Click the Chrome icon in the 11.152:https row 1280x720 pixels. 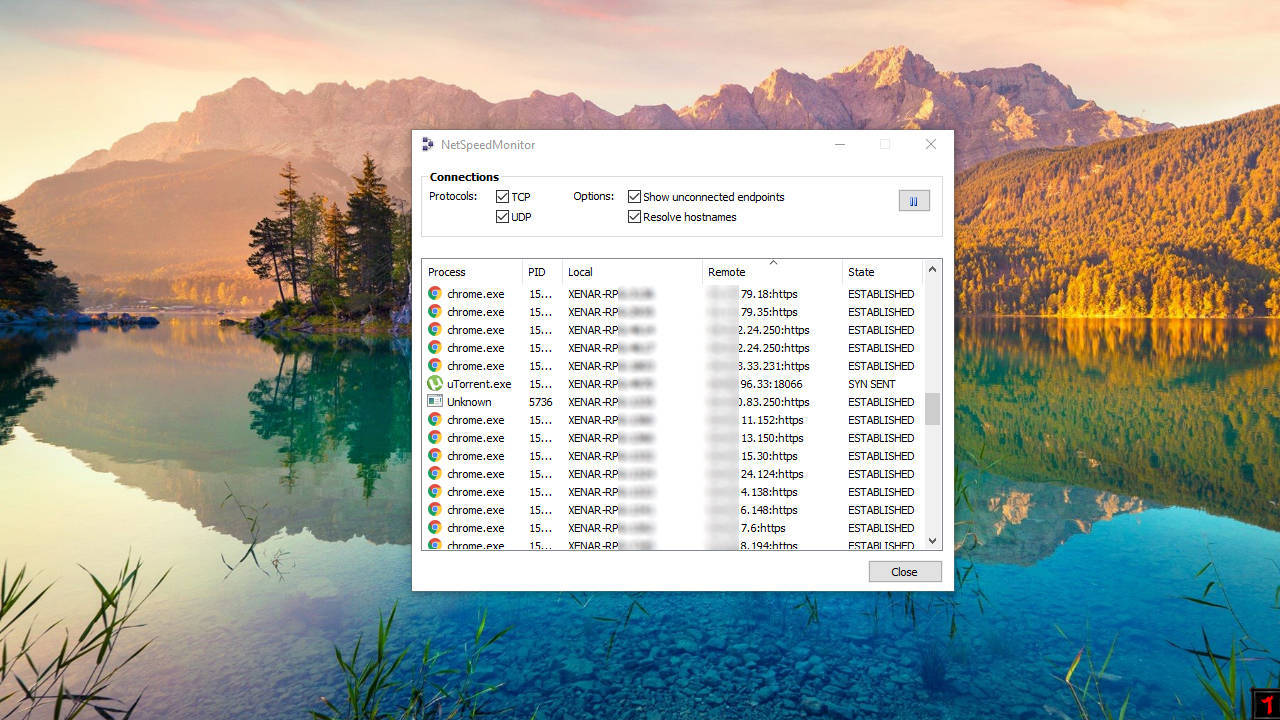[435, 420]
